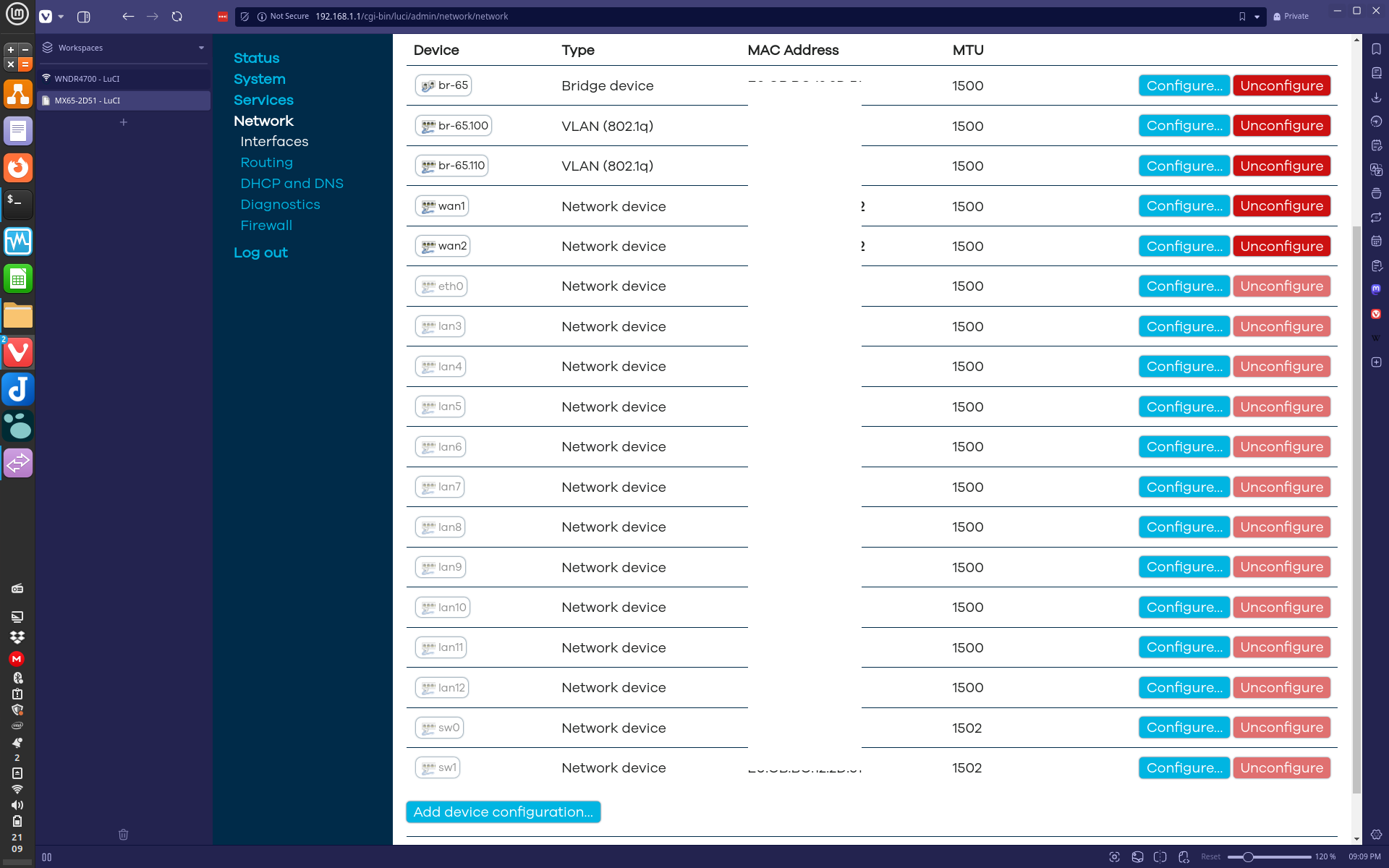
Task: Open a new tab with plus button
Action: coord(124,122)
